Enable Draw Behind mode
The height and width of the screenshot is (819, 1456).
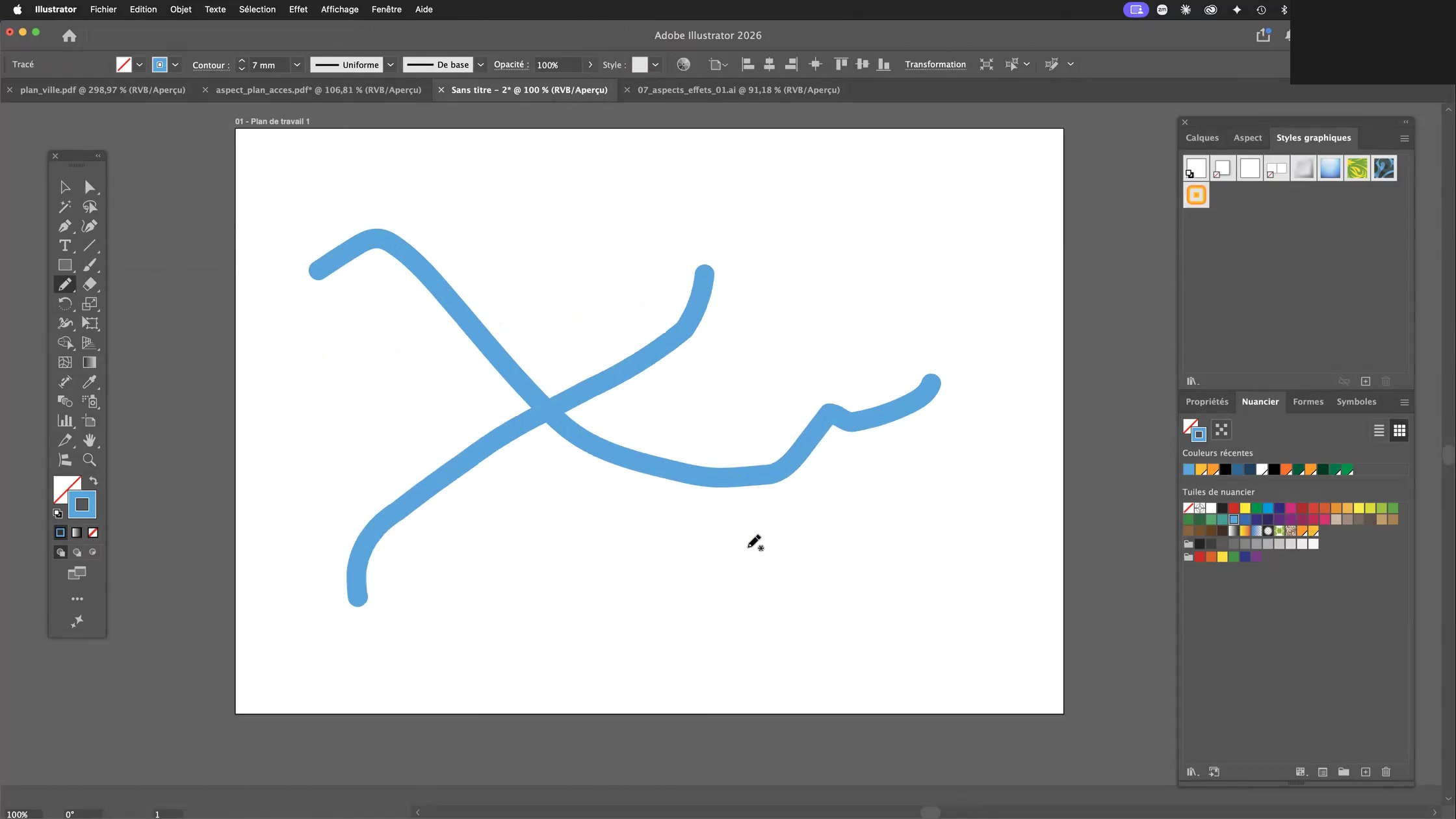(77, 552)
